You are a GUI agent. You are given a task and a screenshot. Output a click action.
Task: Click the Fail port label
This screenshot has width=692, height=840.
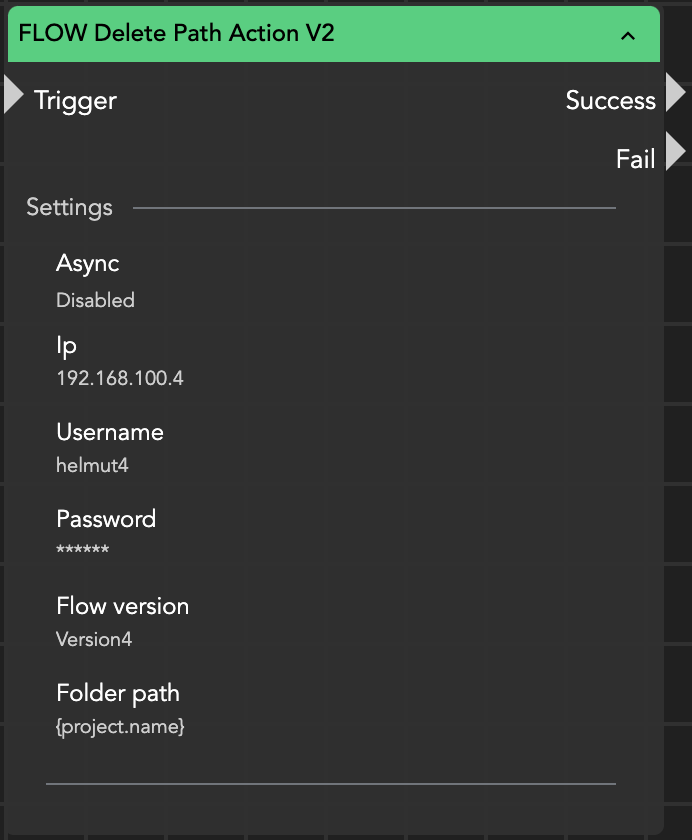[635, 159]
